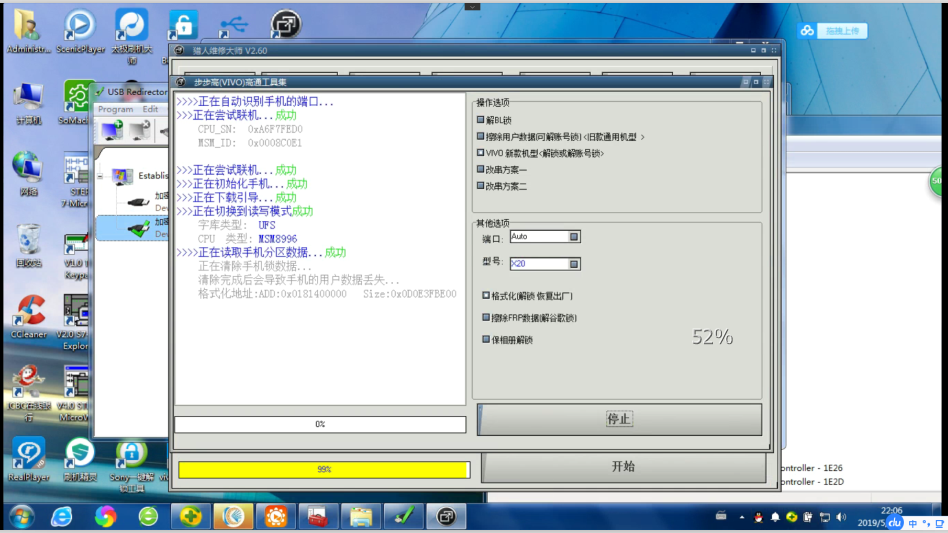Open 刷机精灵 desktop shortcut

(80, 459)
